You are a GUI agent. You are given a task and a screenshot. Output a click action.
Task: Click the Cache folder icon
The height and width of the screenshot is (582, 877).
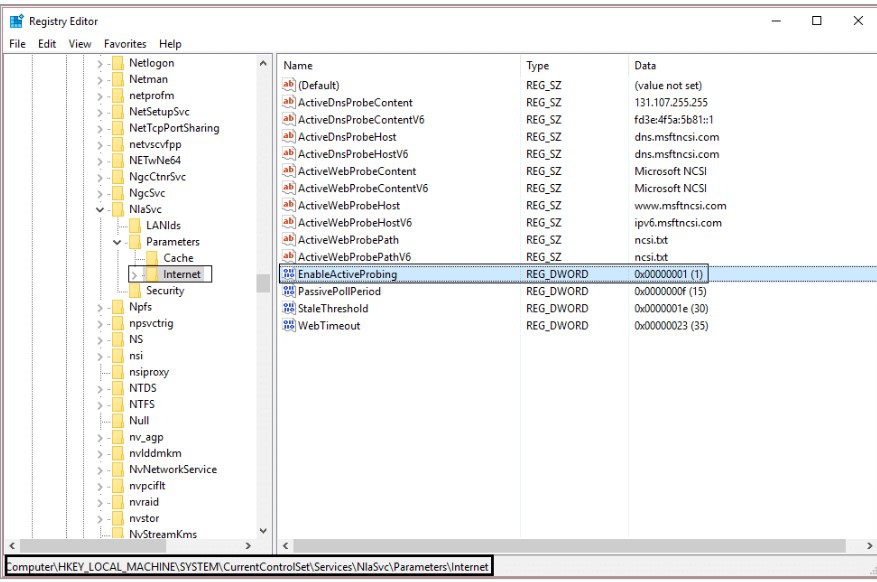point(152,258)
